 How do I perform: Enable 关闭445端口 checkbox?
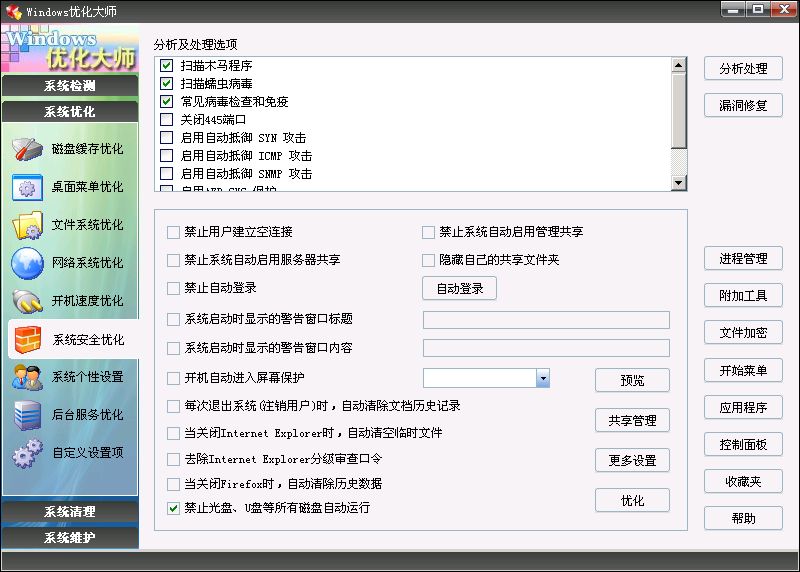coord(167,120)
